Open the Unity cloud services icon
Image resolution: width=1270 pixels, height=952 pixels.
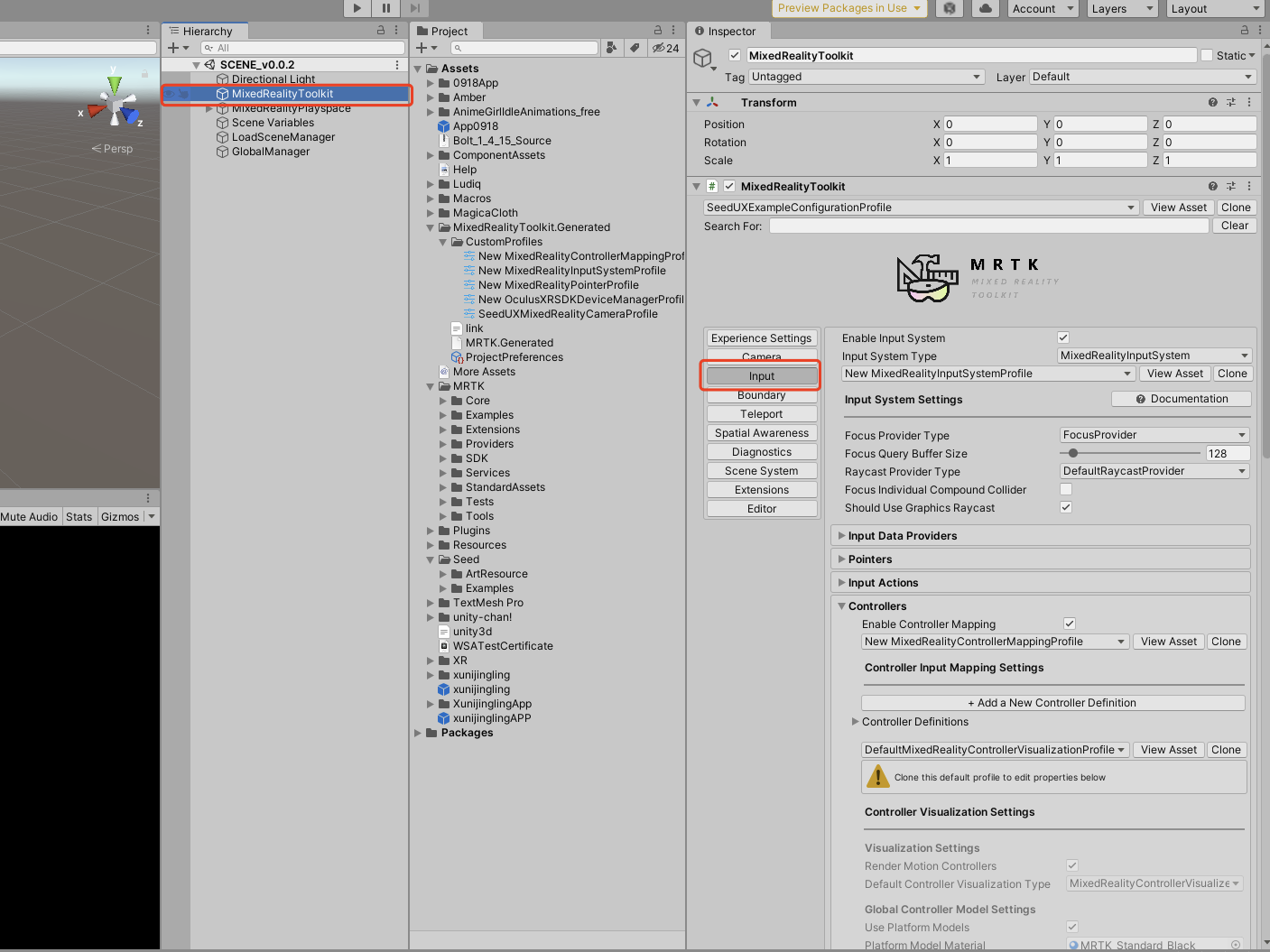coord(985,9)
